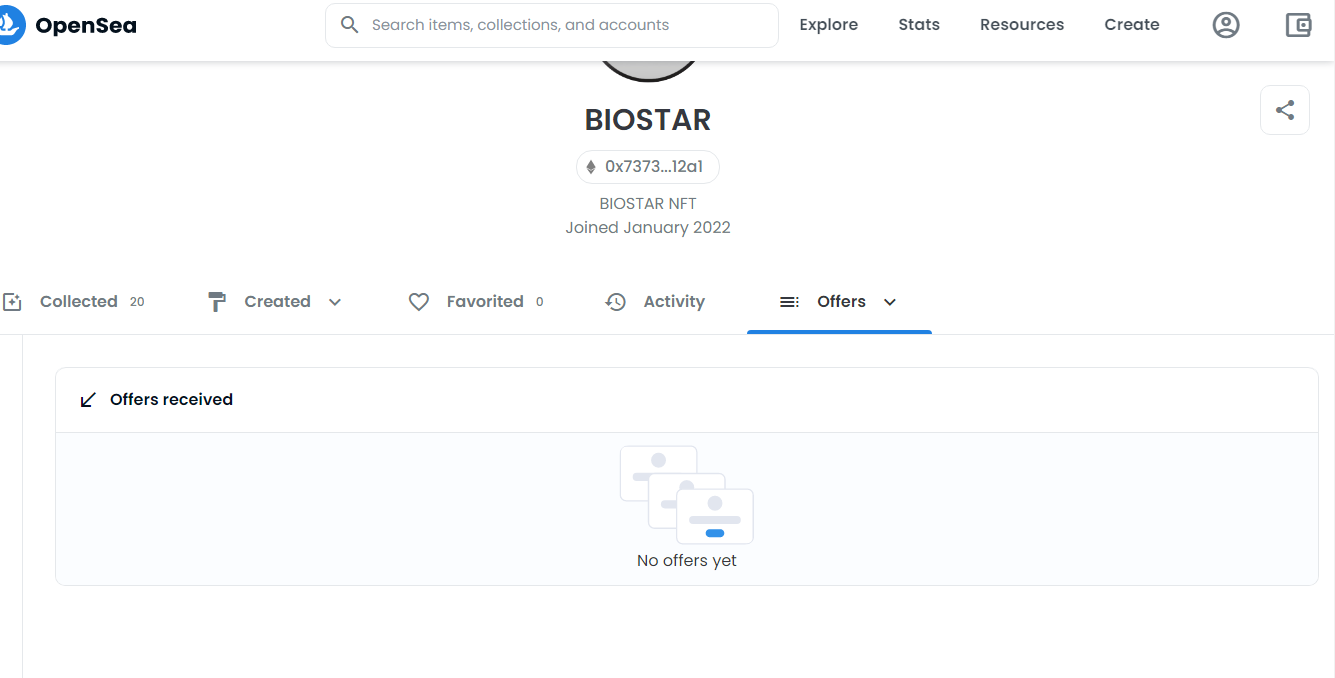Screen dimensions: 1335x678
Task: Click the share profile button
Action: click(x=1285, y=110)
